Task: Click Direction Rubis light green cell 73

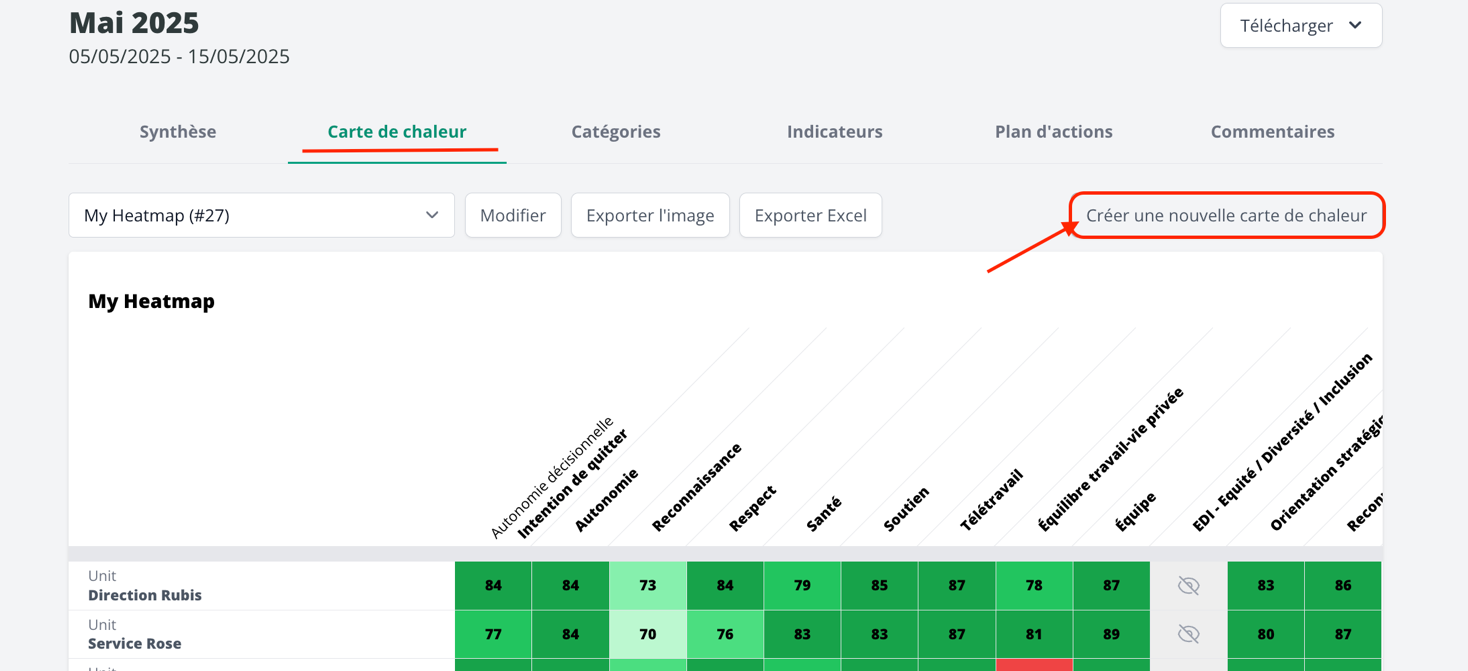Action: click(648, 586)
